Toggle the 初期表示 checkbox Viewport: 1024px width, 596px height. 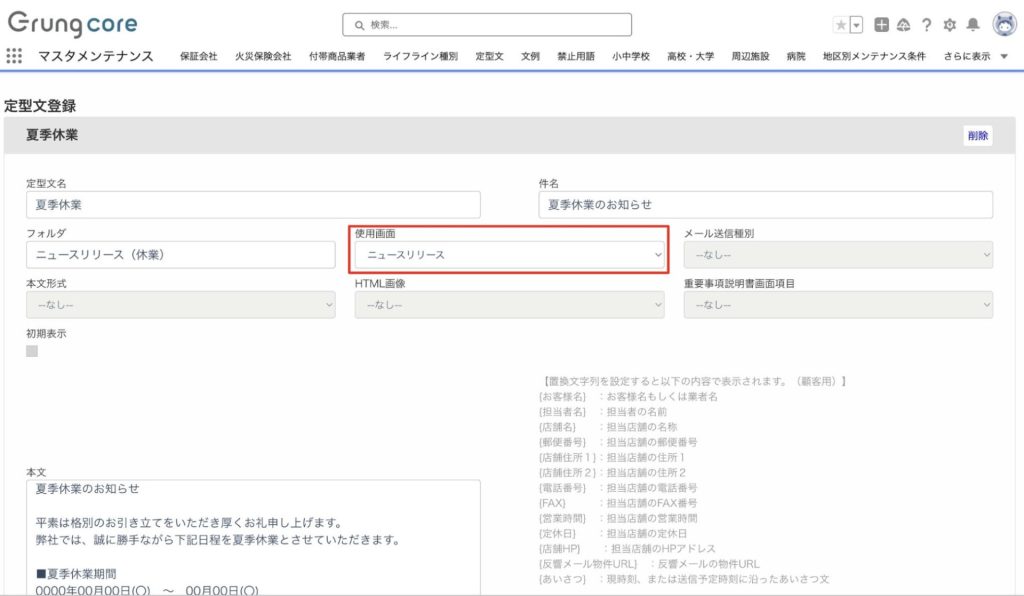pos(32,351)
